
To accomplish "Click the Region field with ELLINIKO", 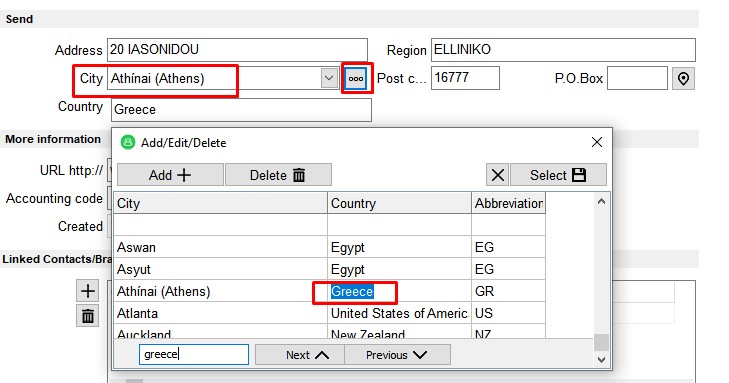I will 563,50.
